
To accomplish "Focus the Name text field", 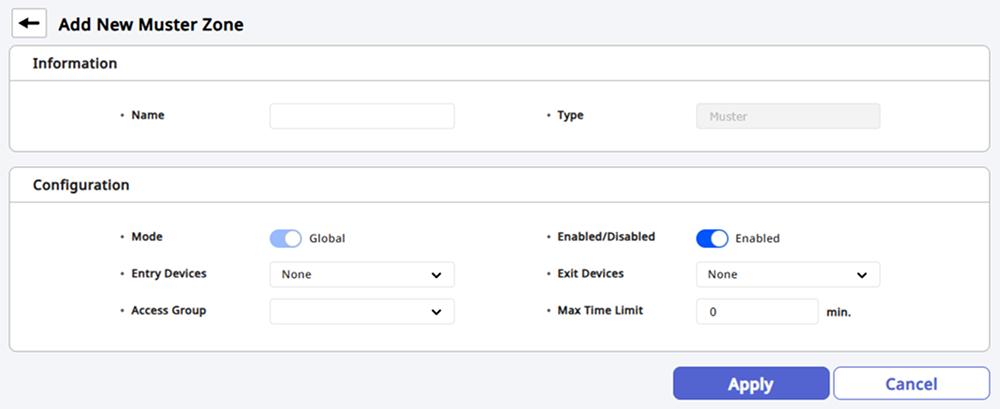I will pos(362,116).
